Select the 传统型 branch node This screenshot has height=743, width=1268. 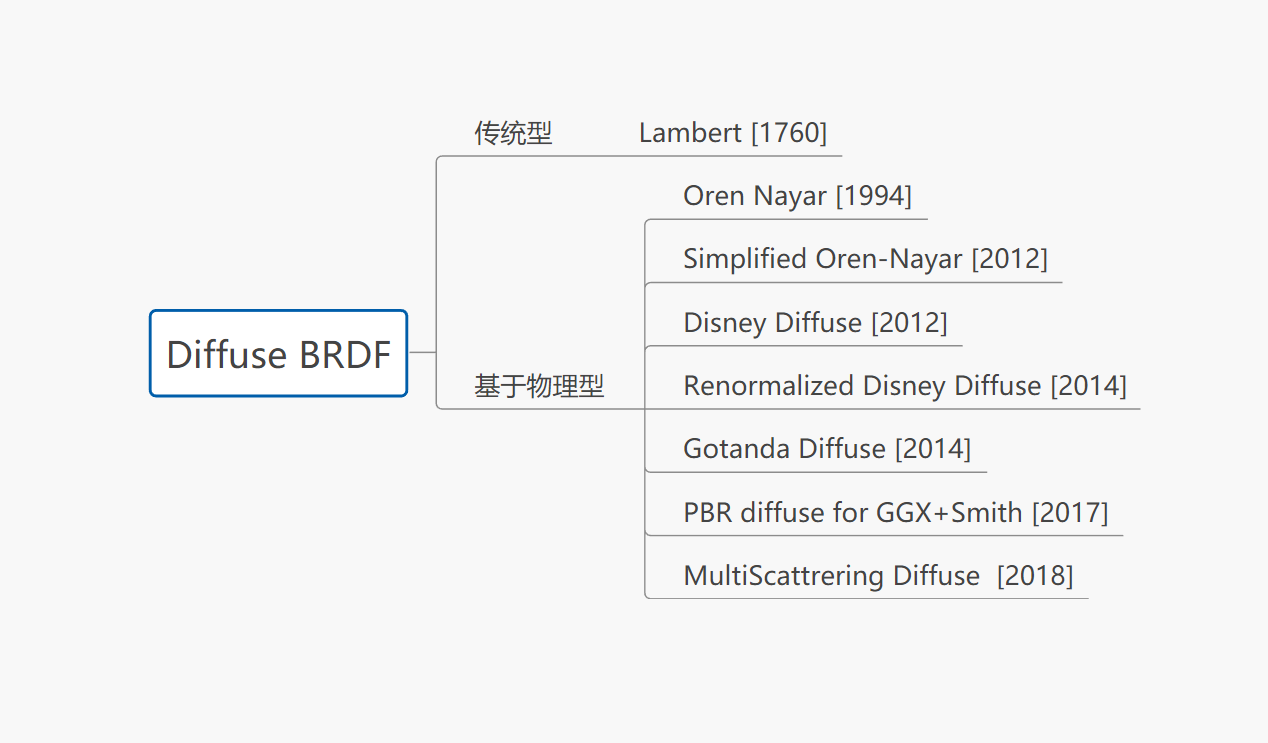pyautogui.click(x=513, y=133)
